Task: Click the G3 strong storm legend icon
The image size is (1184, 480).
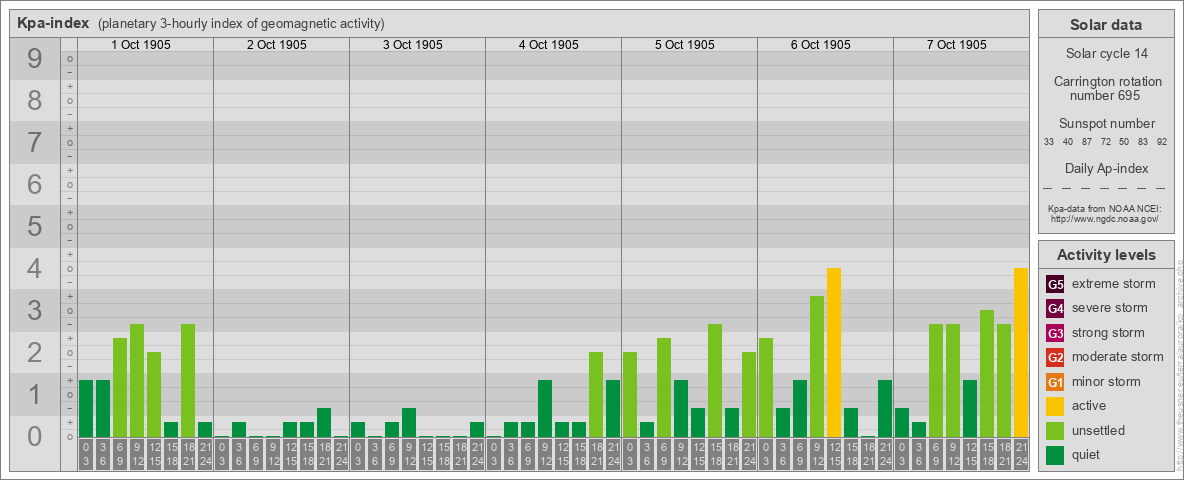Action: (x=1055, y=333)
